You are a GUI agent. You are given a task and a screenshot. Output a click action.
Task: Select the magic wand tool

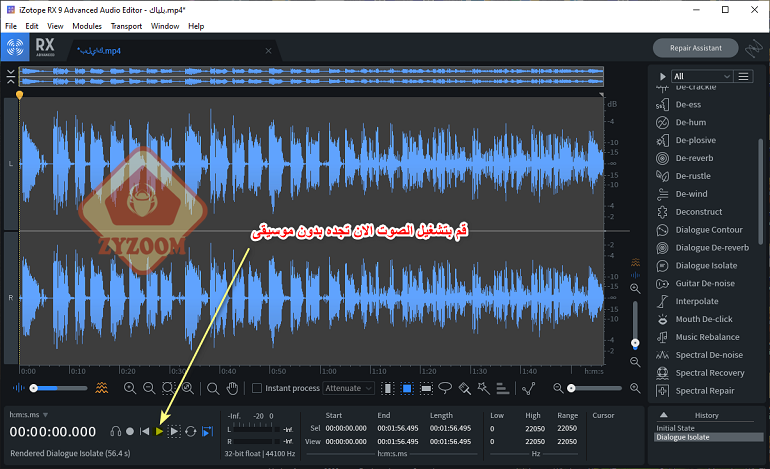pyautogui.click(x=483, y=388)
